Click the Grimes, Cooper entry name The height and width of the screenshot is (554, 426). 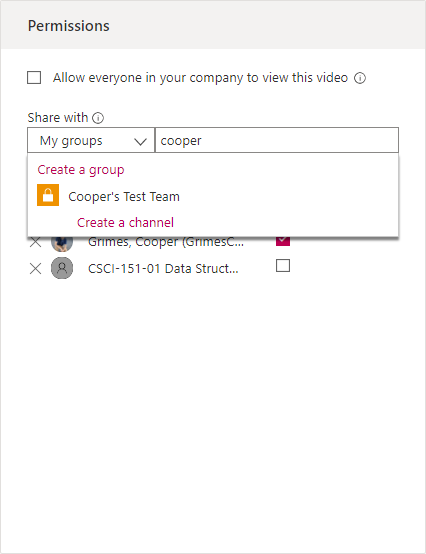166,242
